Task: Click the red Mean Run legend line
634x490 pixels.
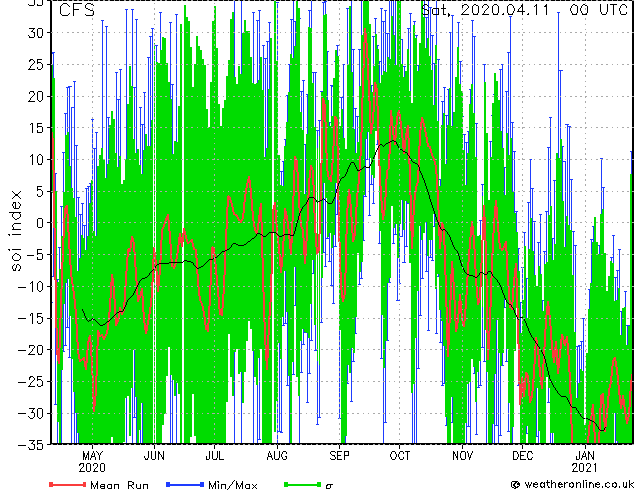Action: (68, 484)
